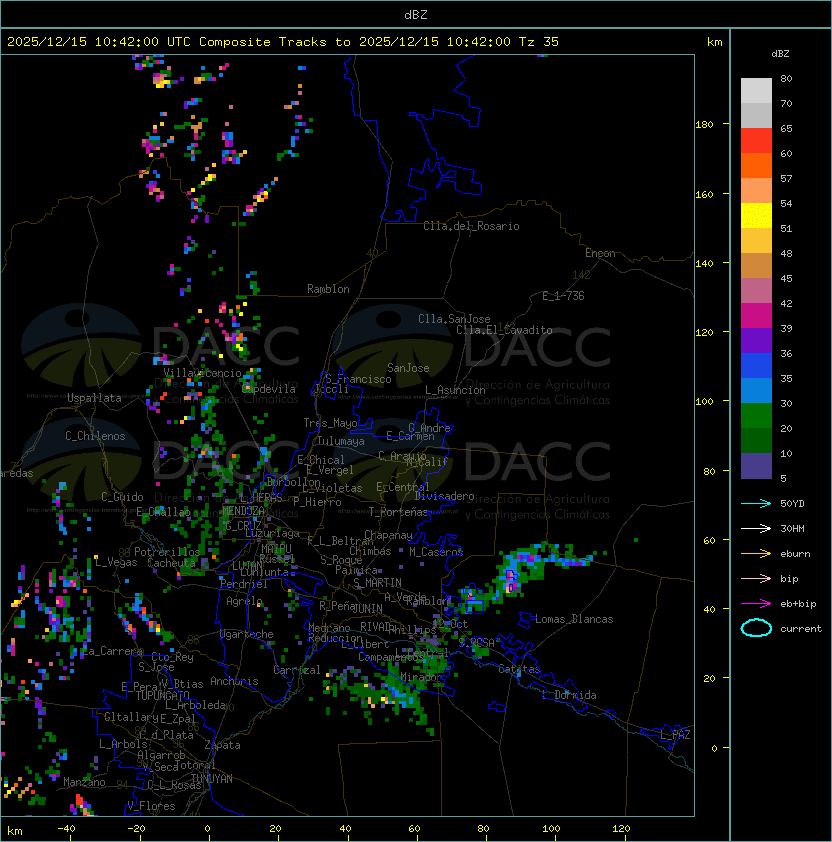Click the 'Villavicencio' map label
Viewport: 832px width, 842px height.
(202, 373)
